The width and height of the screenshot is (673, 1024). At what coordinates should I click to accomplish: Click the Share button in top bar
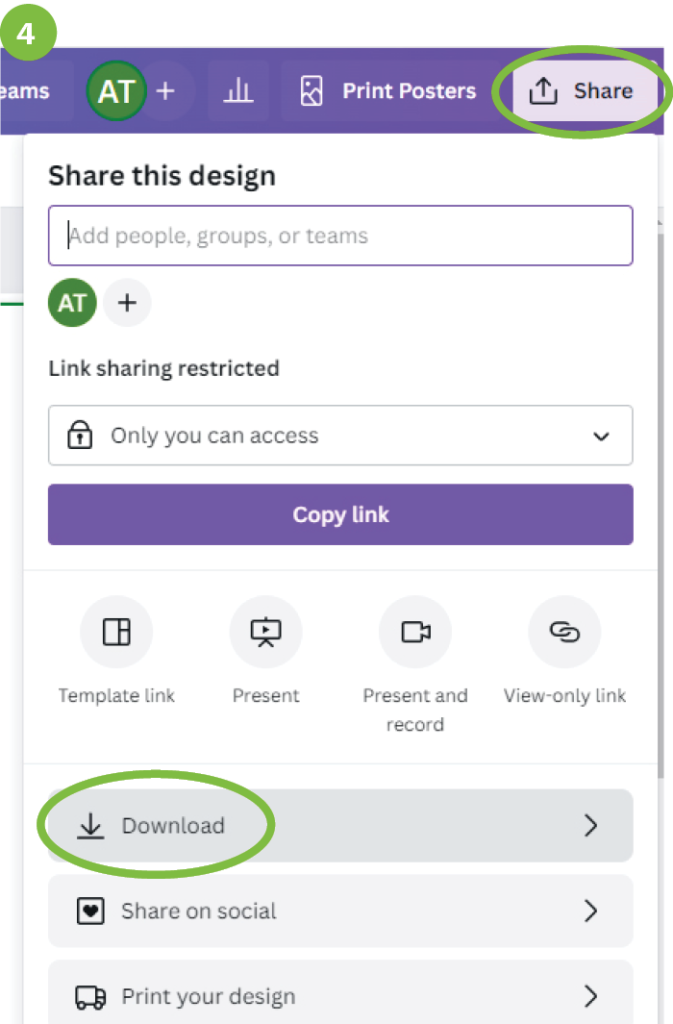582,91
